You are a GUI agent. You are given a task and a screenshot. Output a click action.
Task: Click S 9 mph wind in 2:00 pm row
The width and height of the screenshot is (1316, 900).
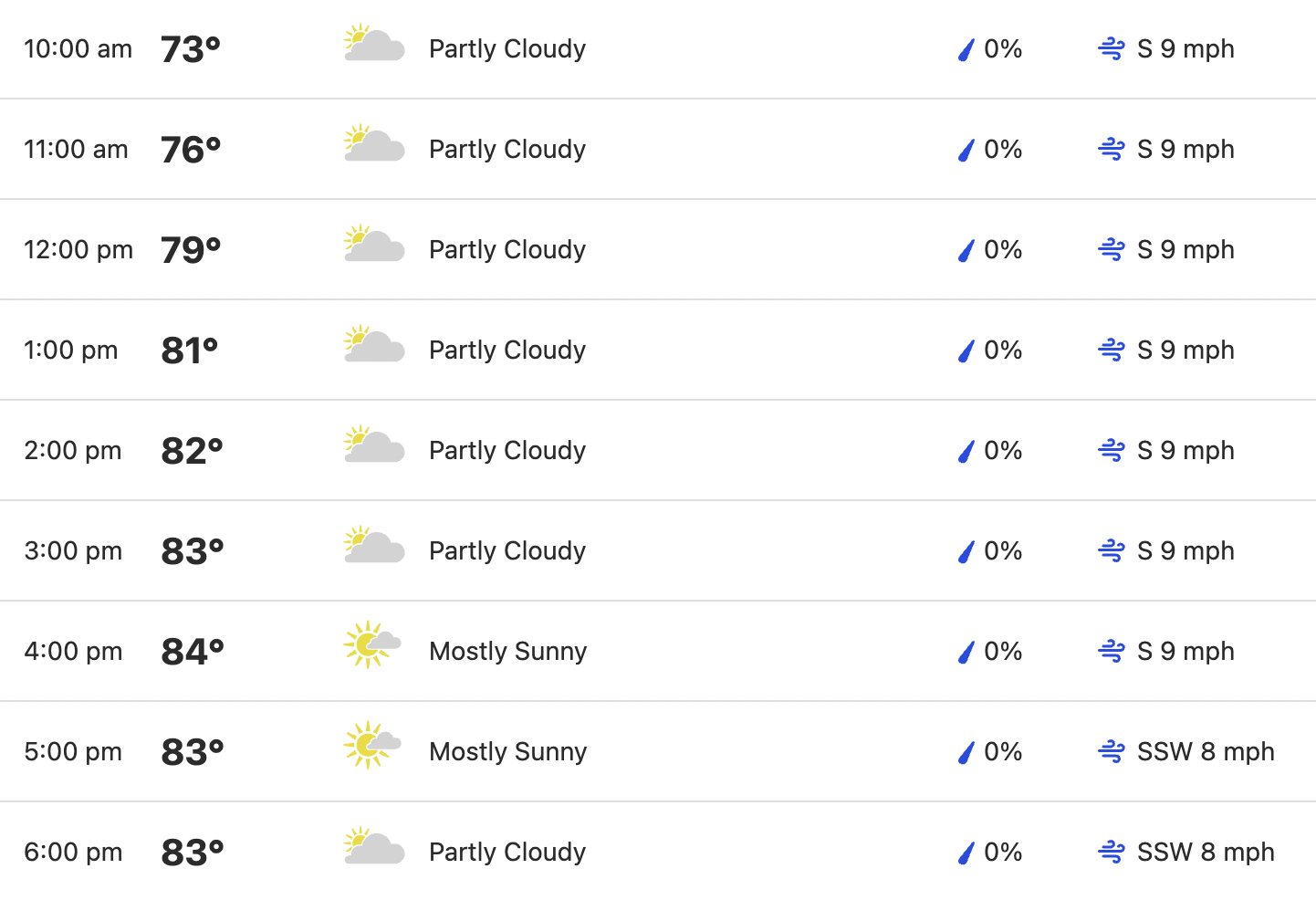click(x=1185, y=451)
